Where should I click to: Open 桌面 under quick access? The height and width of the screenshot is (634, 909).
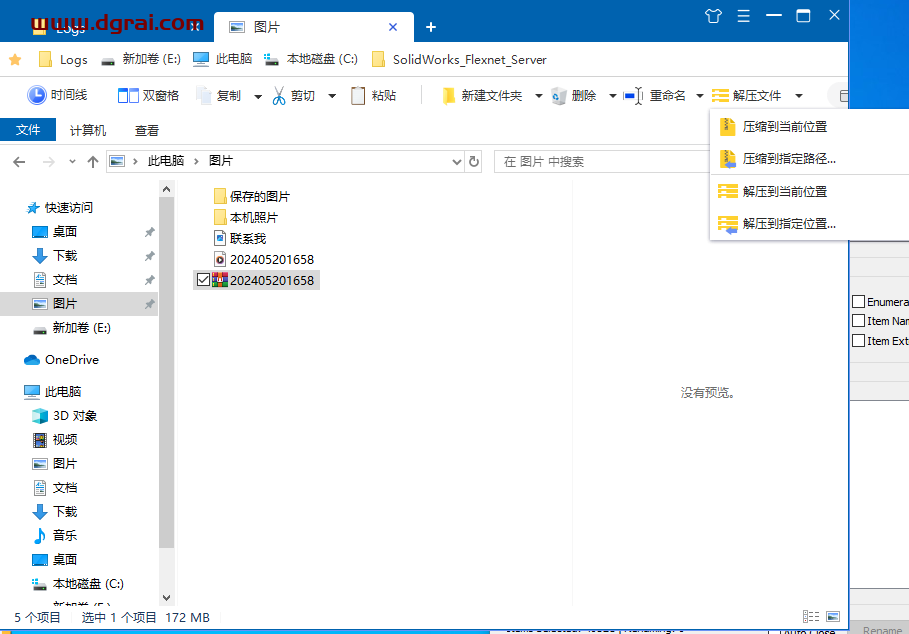[x=54, y=232]
